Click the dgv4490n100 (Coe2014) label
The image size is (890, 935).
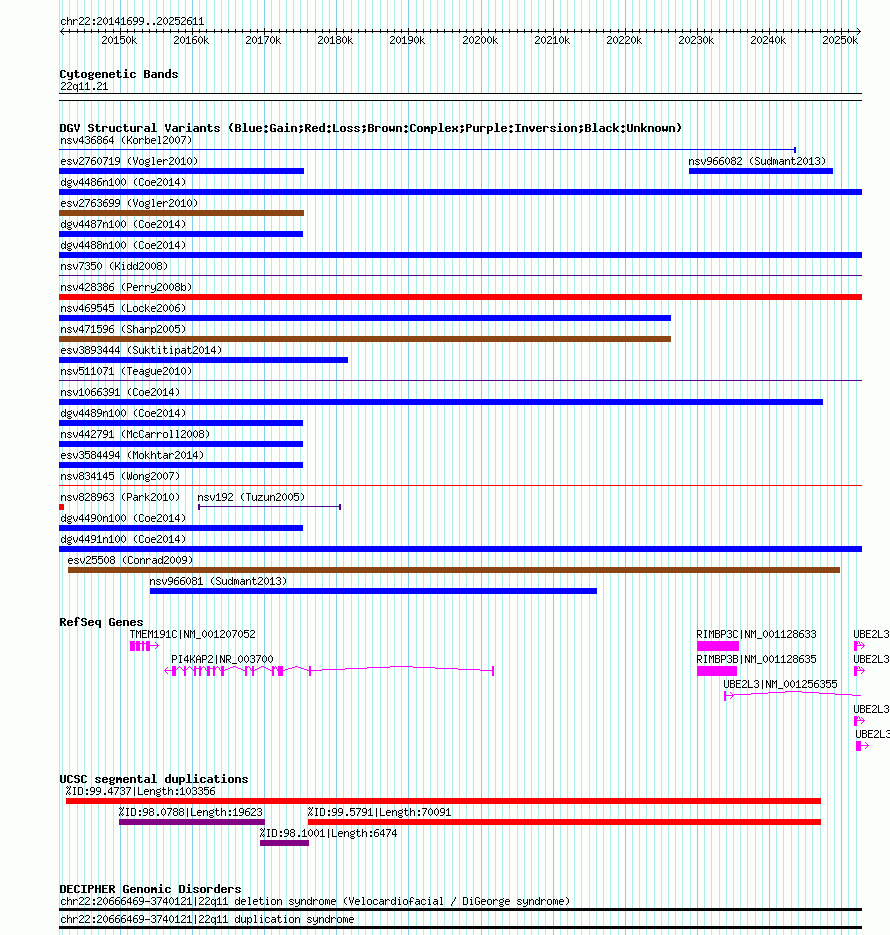123,518
